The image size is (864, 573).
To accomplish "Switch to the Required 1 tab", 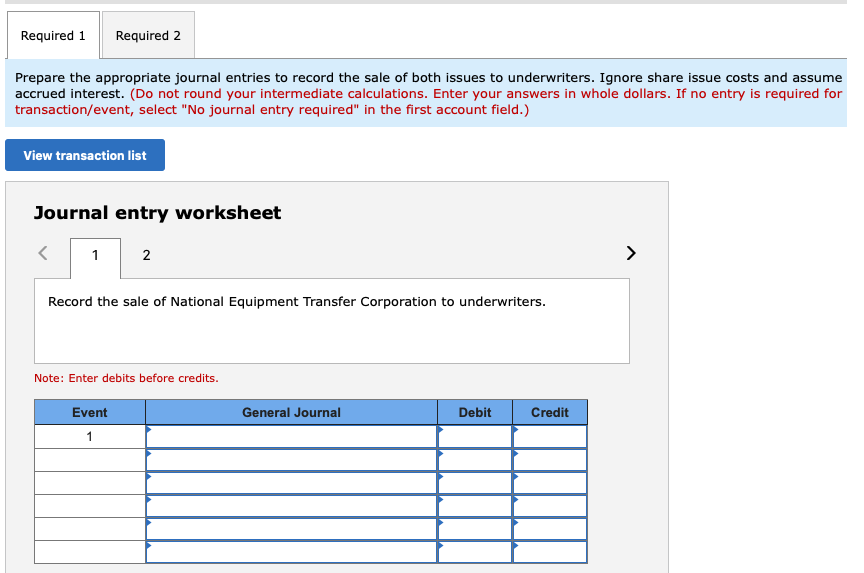I will (x=53, y=35).
